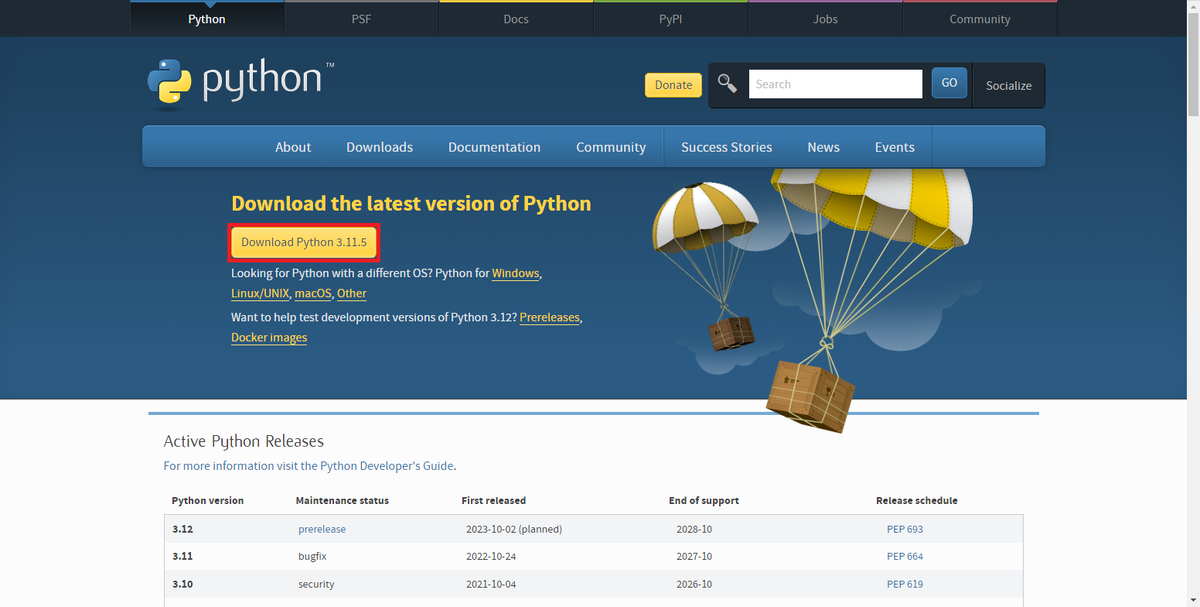Open the PEP 693 link

click(905, 529)
